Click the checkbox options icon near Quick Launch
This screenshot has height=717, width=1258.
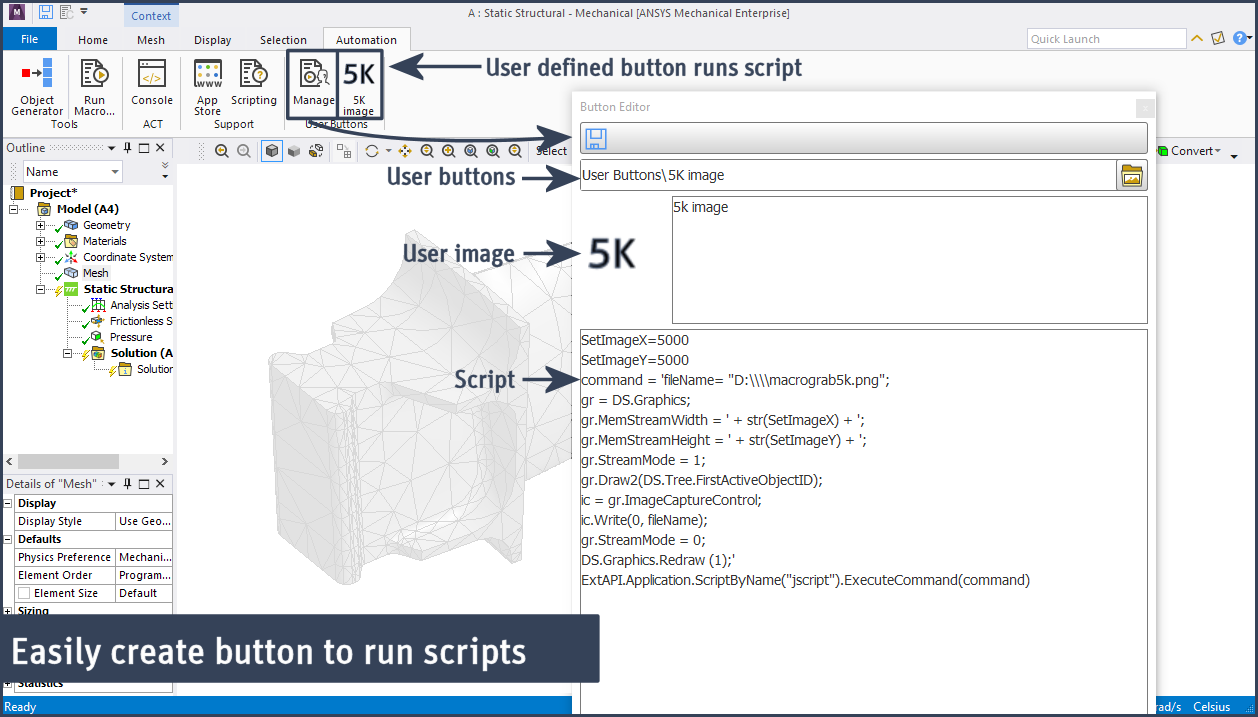click(1218, 39)
